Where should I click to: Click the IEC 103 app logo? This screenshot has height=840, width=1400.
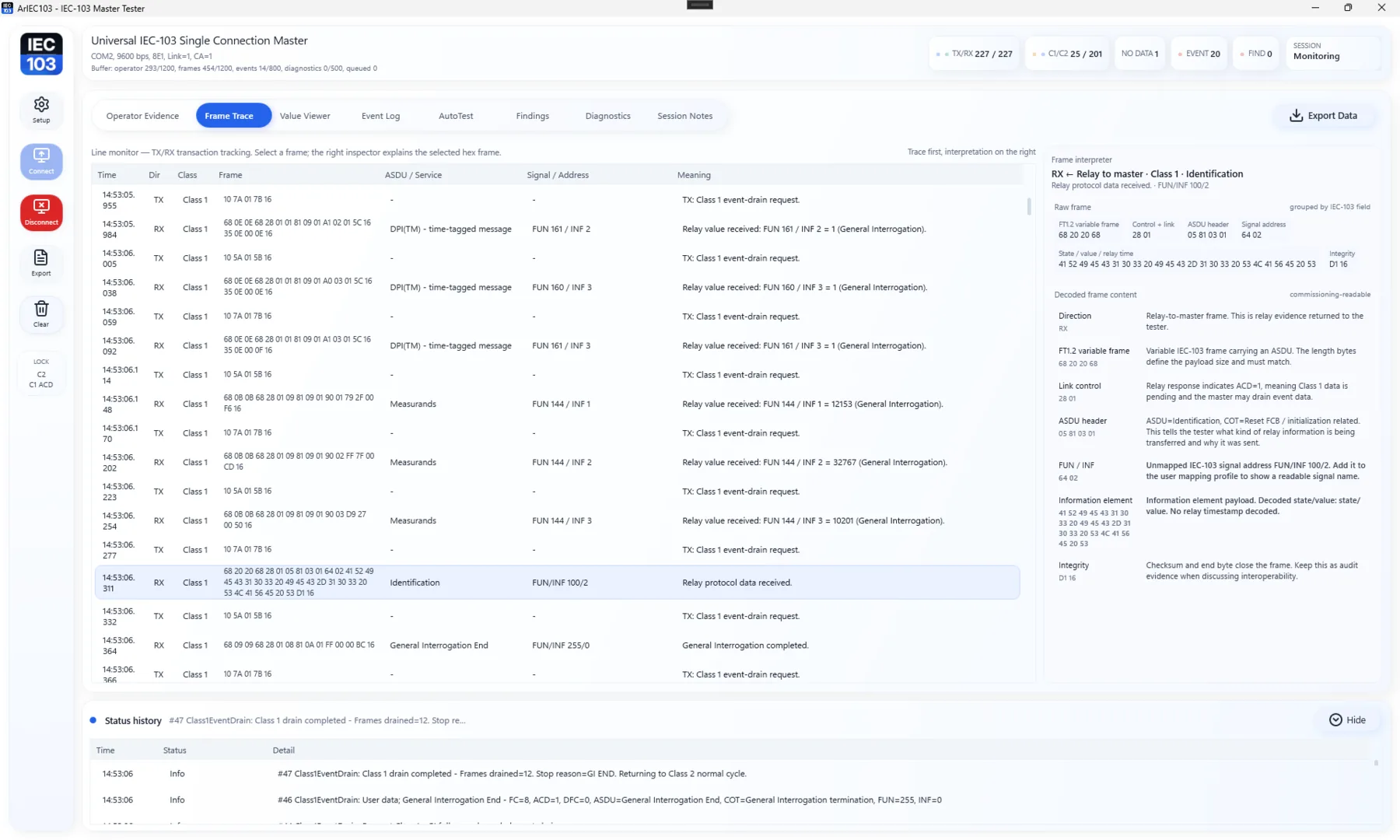click(41, 54)
